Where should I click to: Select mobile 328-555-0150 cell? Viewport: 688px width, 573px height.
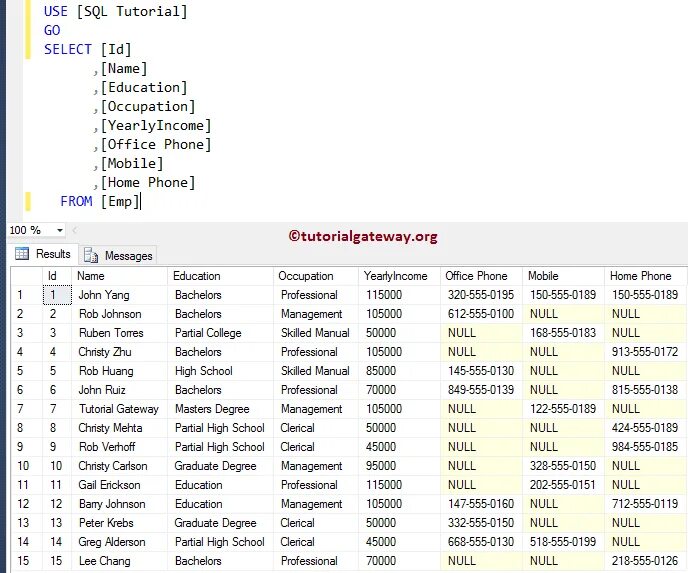click(x=563, y=466)
